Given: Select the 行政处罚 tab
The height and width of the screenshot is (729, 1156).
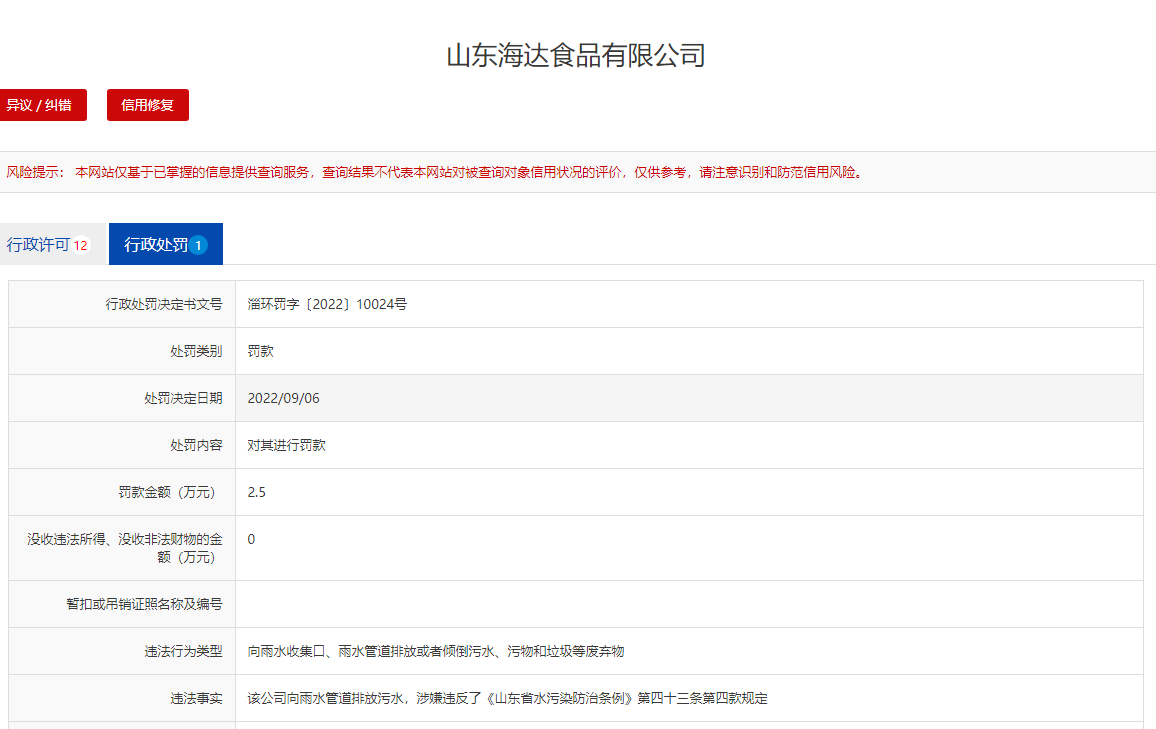Looking at the screenshot, I should [x=166, y=244].
